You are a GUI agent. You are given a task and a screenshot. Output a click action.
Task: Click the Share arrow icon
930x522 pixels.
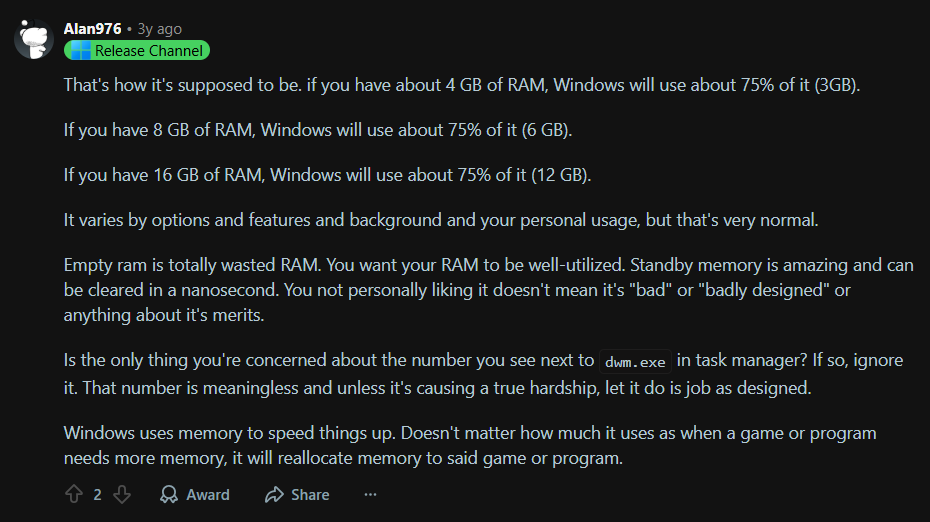(274, 494)
